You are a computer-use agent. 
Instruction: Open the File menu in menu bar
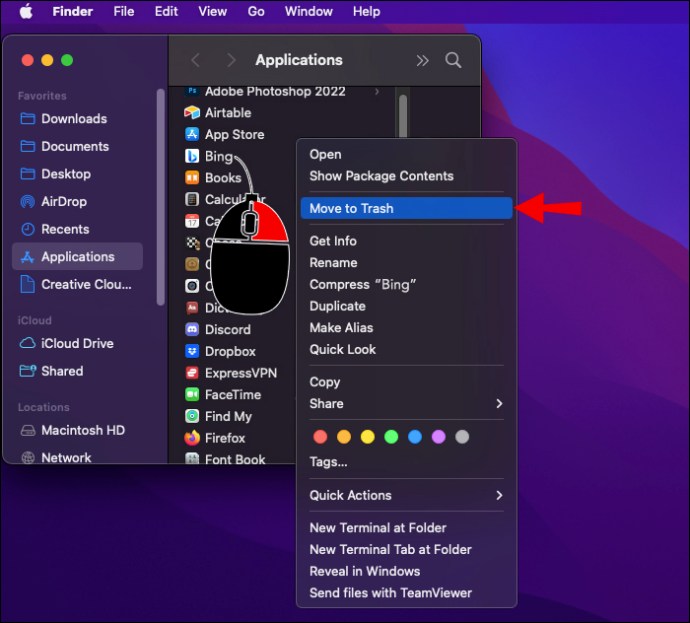coord(124,11)
